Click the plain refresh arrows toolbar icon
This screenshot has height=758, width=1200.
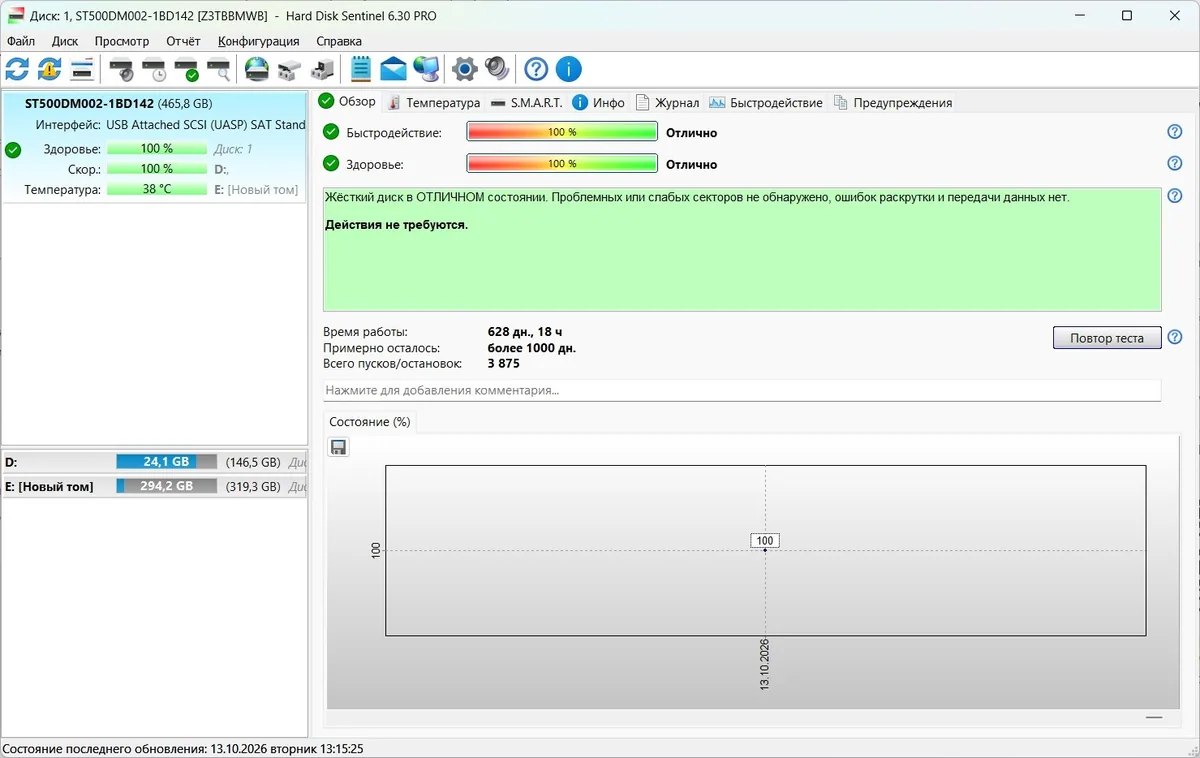(x=17, y=69)
